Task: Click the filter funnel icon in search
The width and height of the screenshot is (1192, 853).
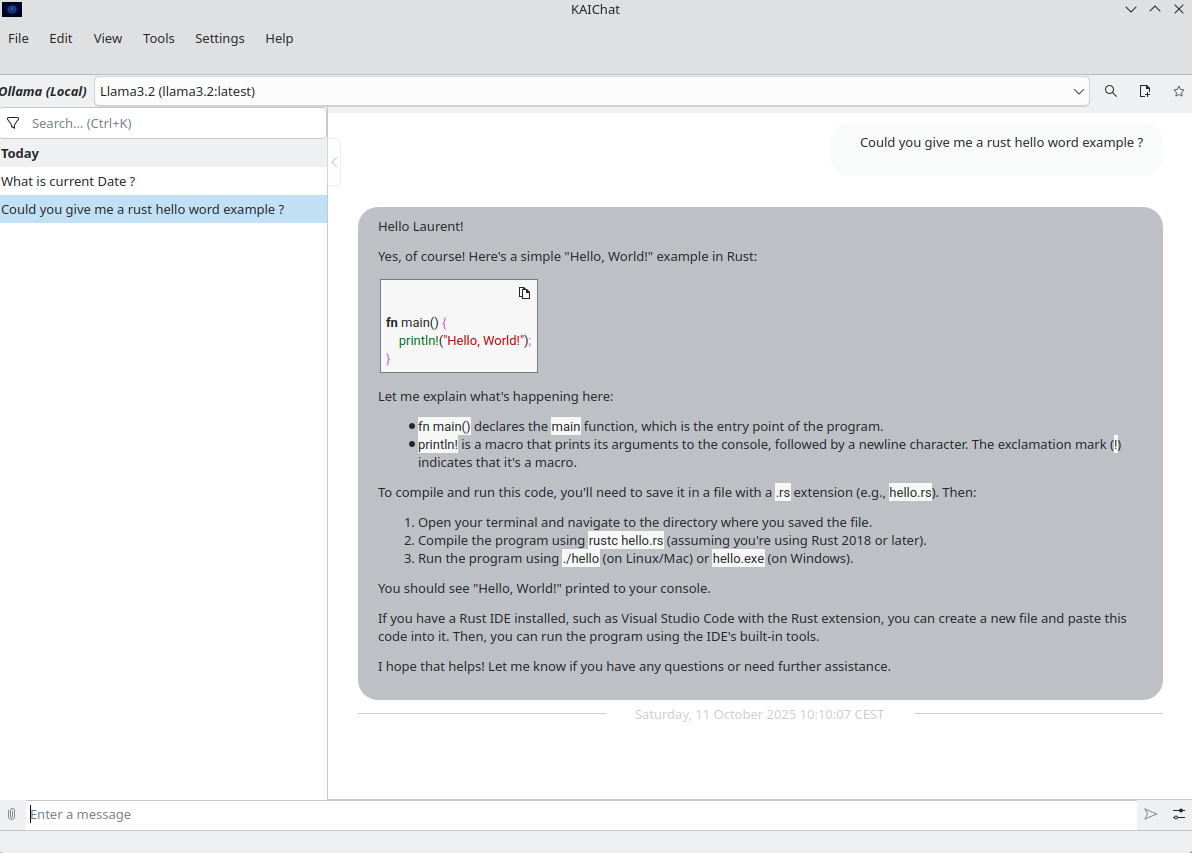Action: pos(14,123)
